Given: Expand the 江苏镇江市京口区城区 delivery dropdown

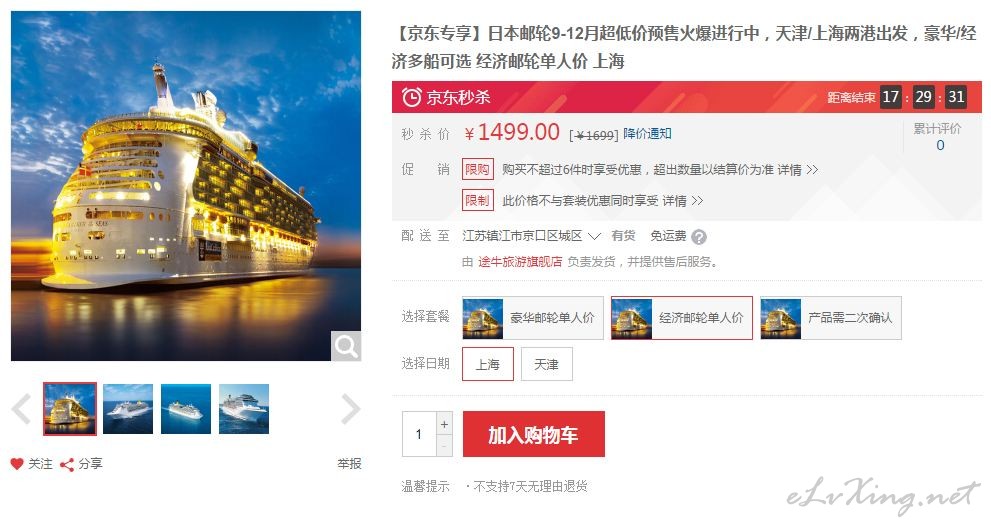Looking at the screenshot, I should [531, 236].
